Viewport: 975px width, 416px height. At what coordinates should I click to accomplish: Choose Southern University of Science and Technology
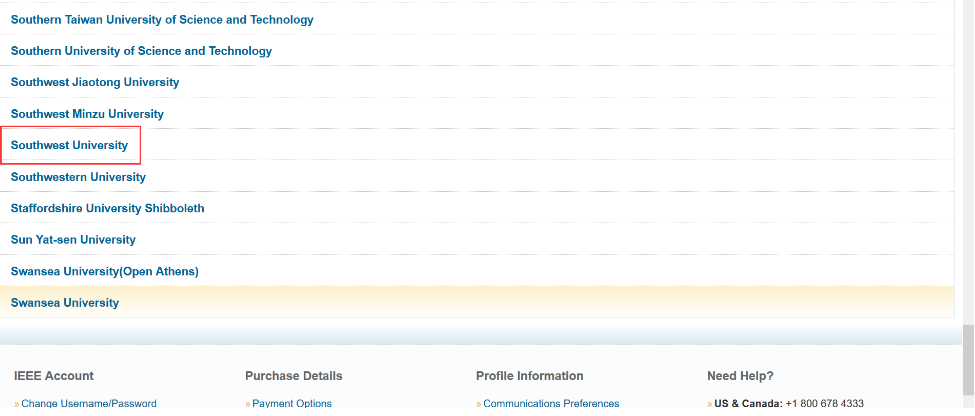pos(141,51)
